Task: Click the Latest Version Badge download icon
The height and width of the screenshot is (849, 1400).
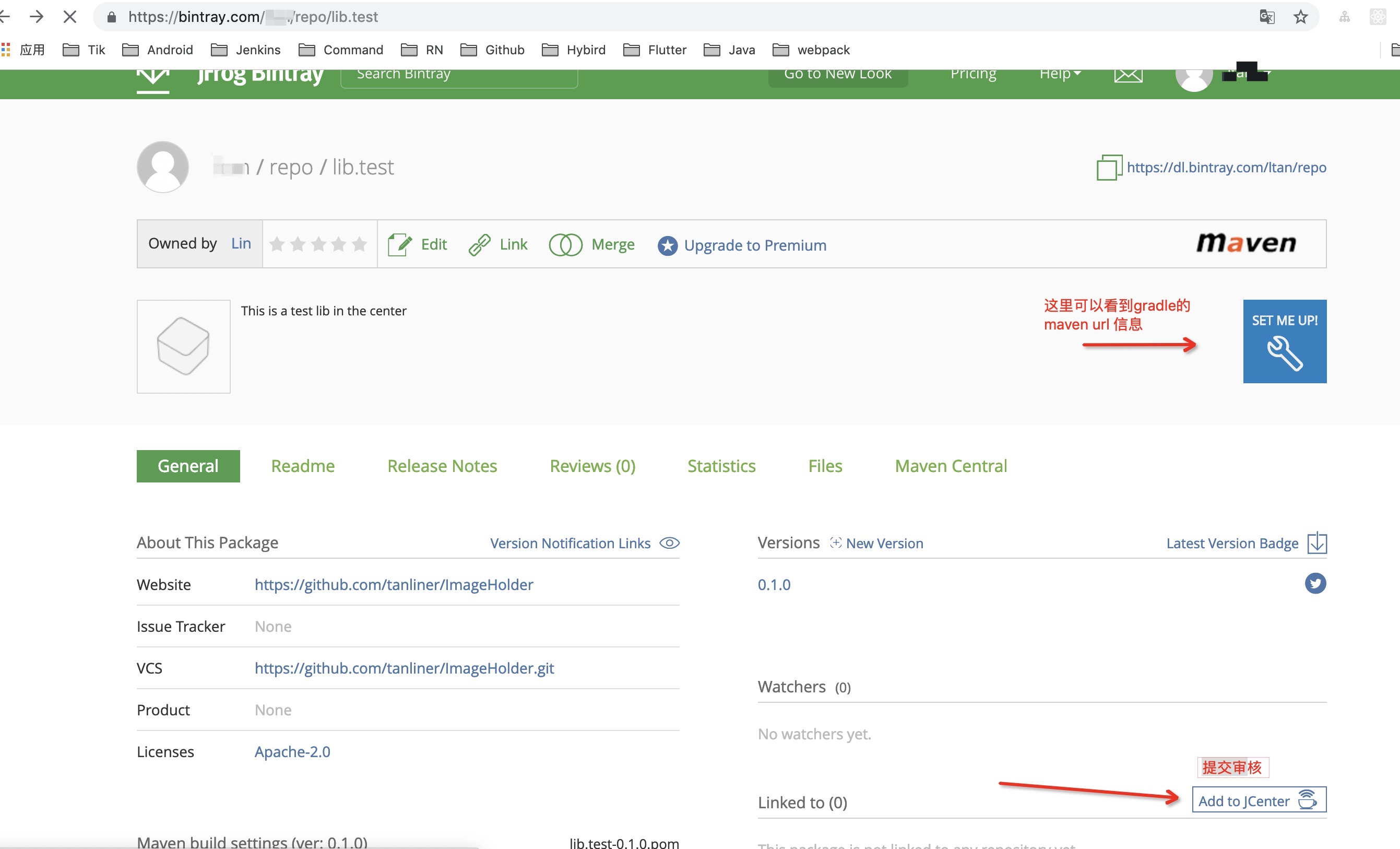Action: 1316,543
